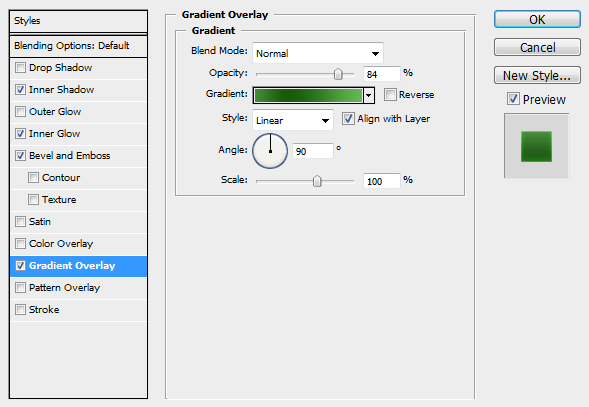The image size is (589, 407).
Task: Uncheck Bevel and Emboss checkbox
Action: coord(20,156)
